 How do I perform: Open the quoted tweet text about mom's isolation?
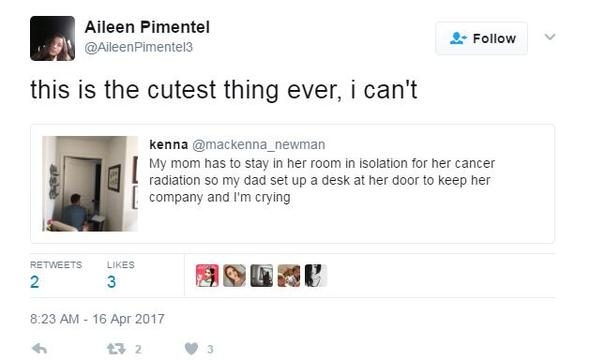[322, 180]
